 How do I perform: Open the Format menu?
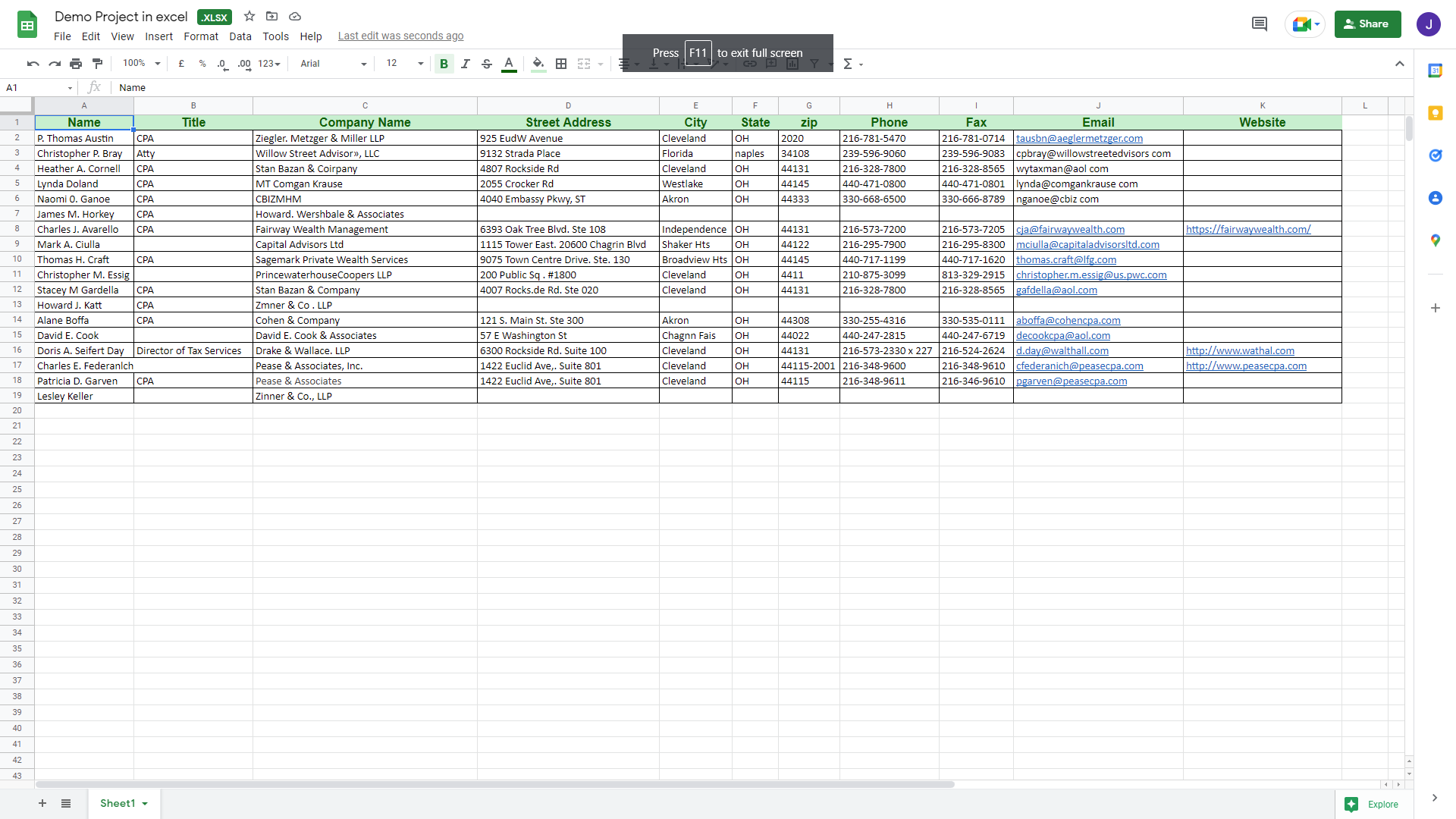click(x=200, y=36)
